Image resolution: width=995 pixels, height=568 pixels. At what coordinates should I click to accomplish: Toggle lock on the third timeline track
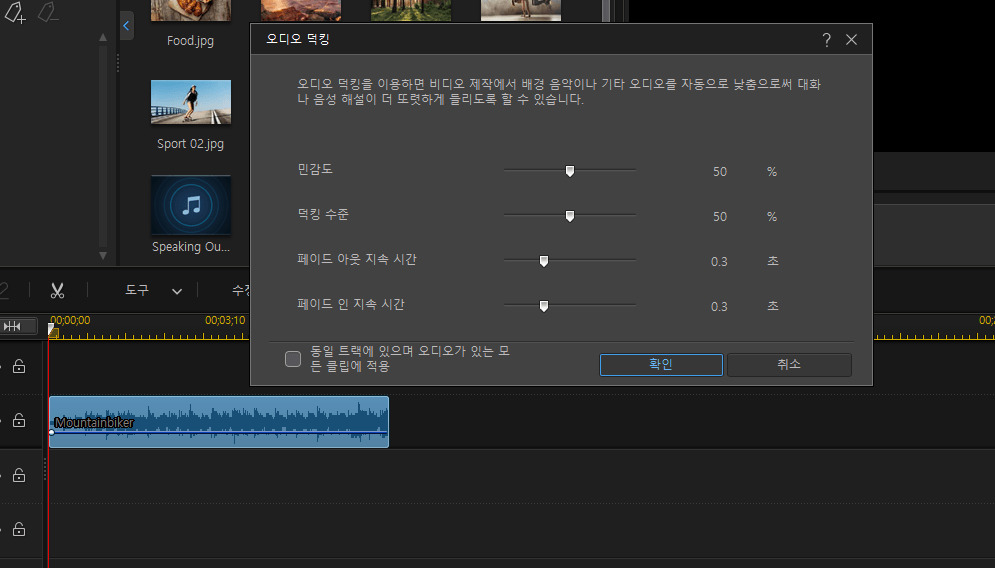19,475
